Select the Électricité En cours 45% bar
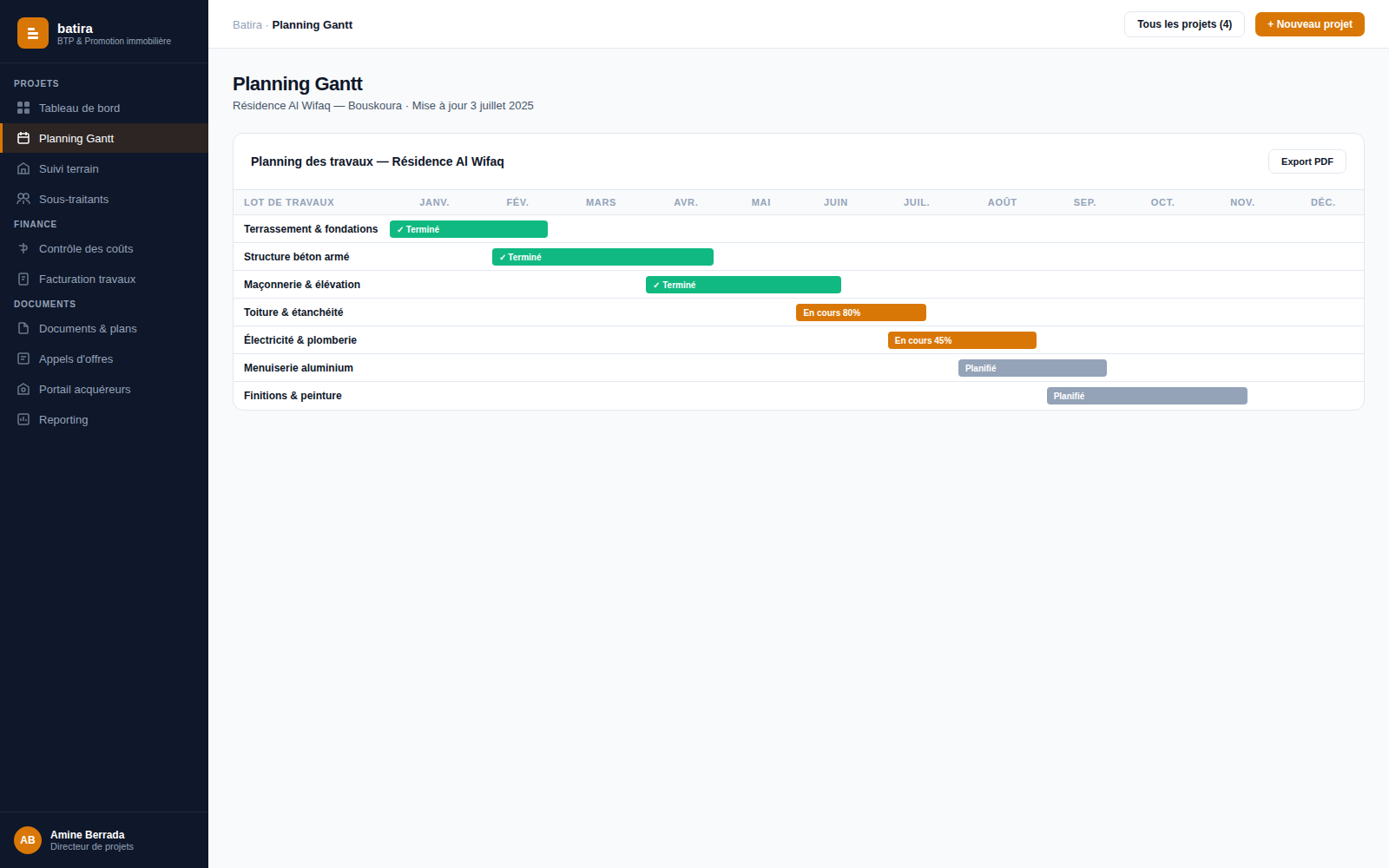The width and height of the screenshot is (1389, 868). 962,340
